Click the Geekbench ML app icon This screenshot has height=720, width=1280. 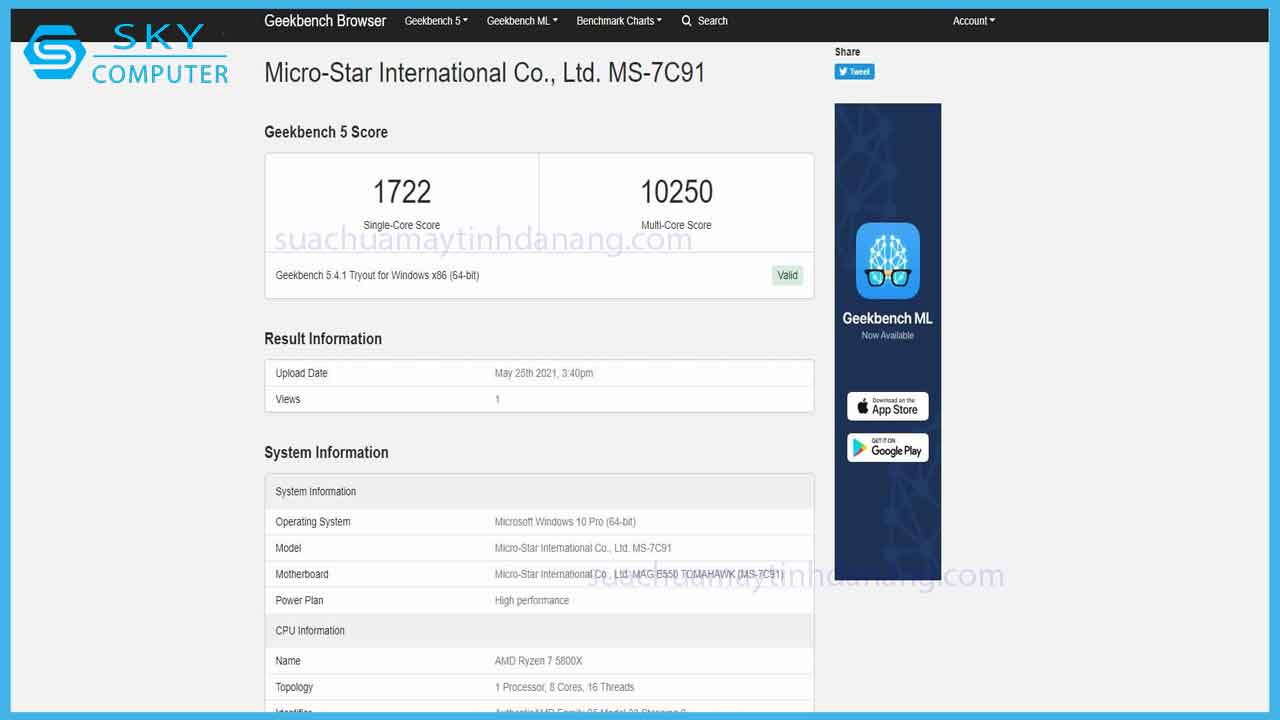click(888, 261)
